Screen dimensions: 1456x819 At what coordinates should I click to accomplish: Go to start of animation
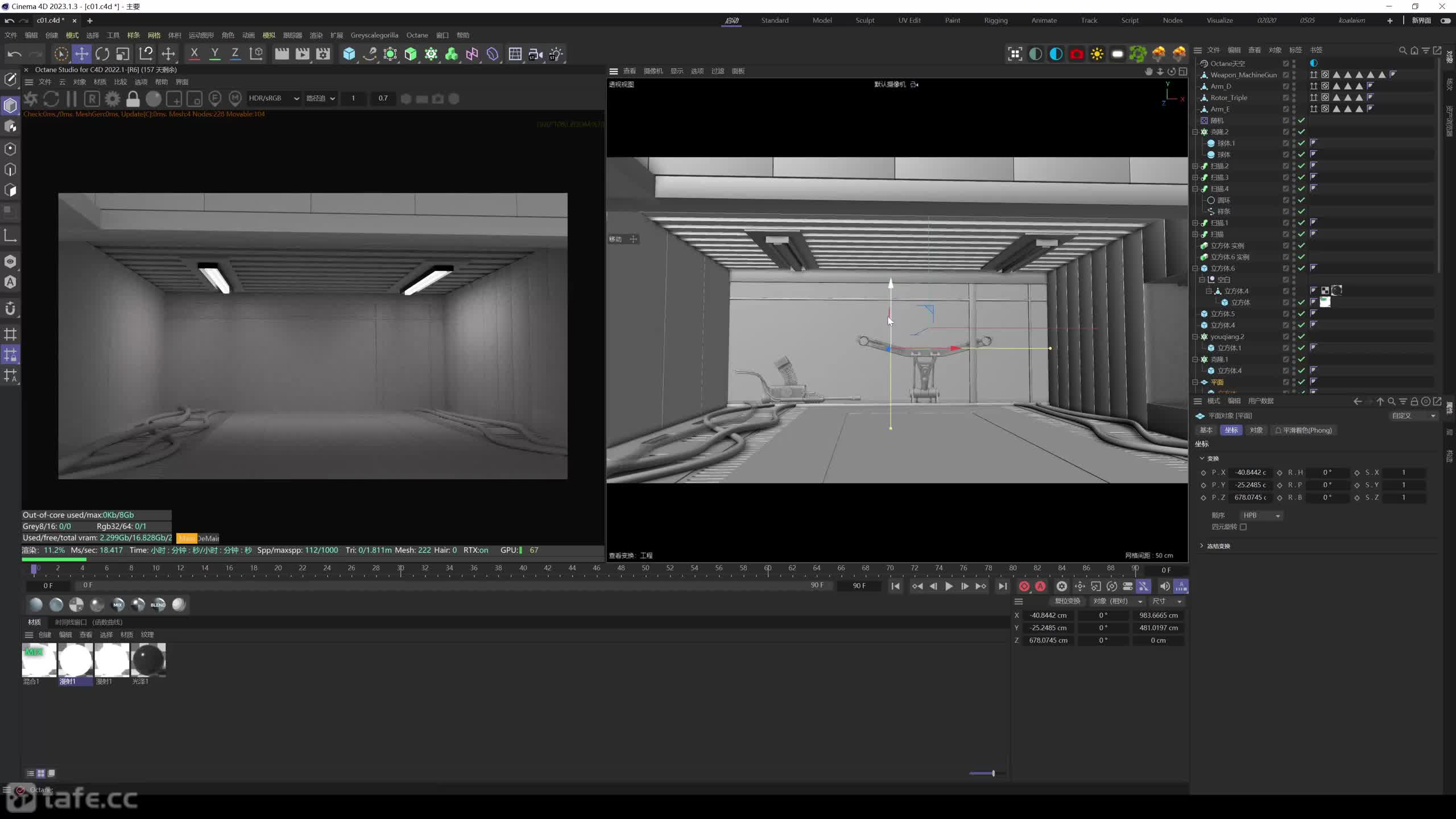click(x=895, y=586)
